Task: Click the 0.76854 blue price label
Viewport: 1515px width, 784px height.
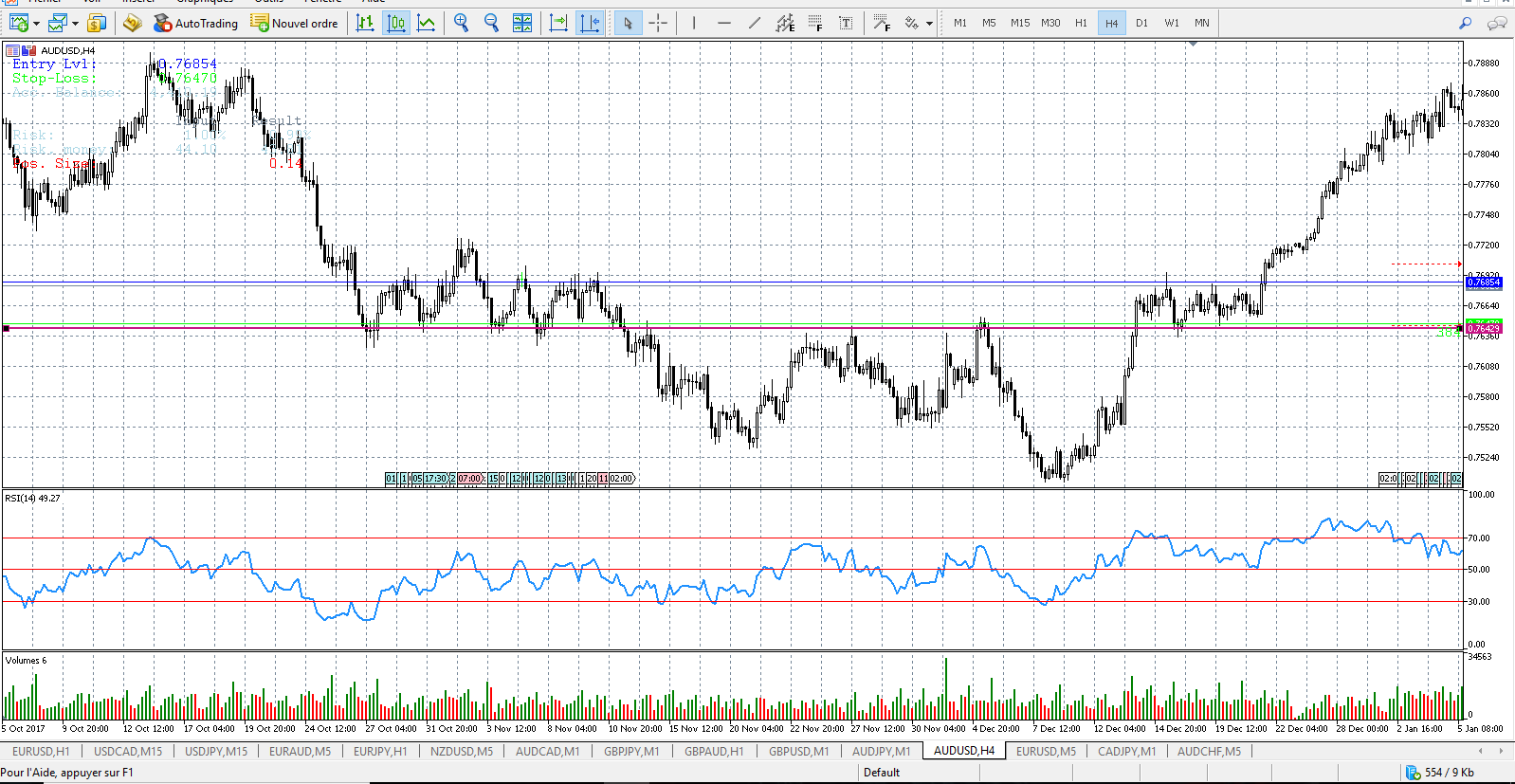Action: click(1484, 283)
